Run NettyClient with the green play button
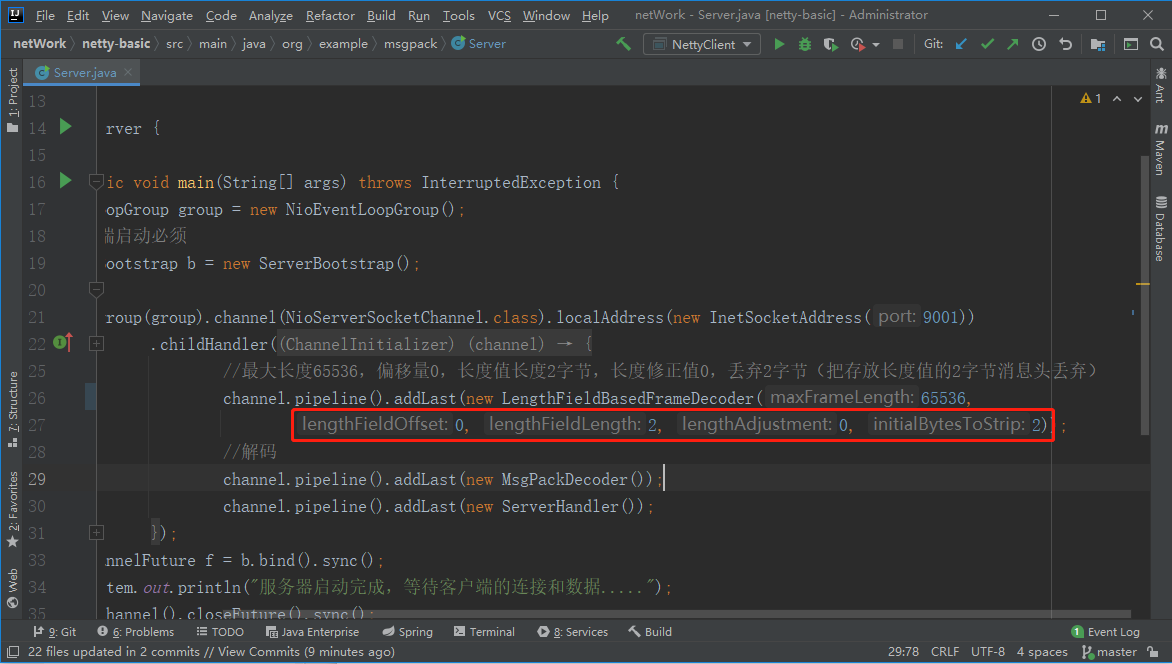 (780, 44)
